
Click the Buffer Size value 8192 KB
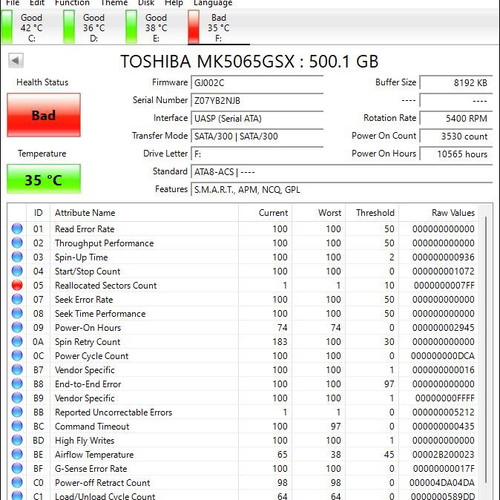[x=456, y=83]
